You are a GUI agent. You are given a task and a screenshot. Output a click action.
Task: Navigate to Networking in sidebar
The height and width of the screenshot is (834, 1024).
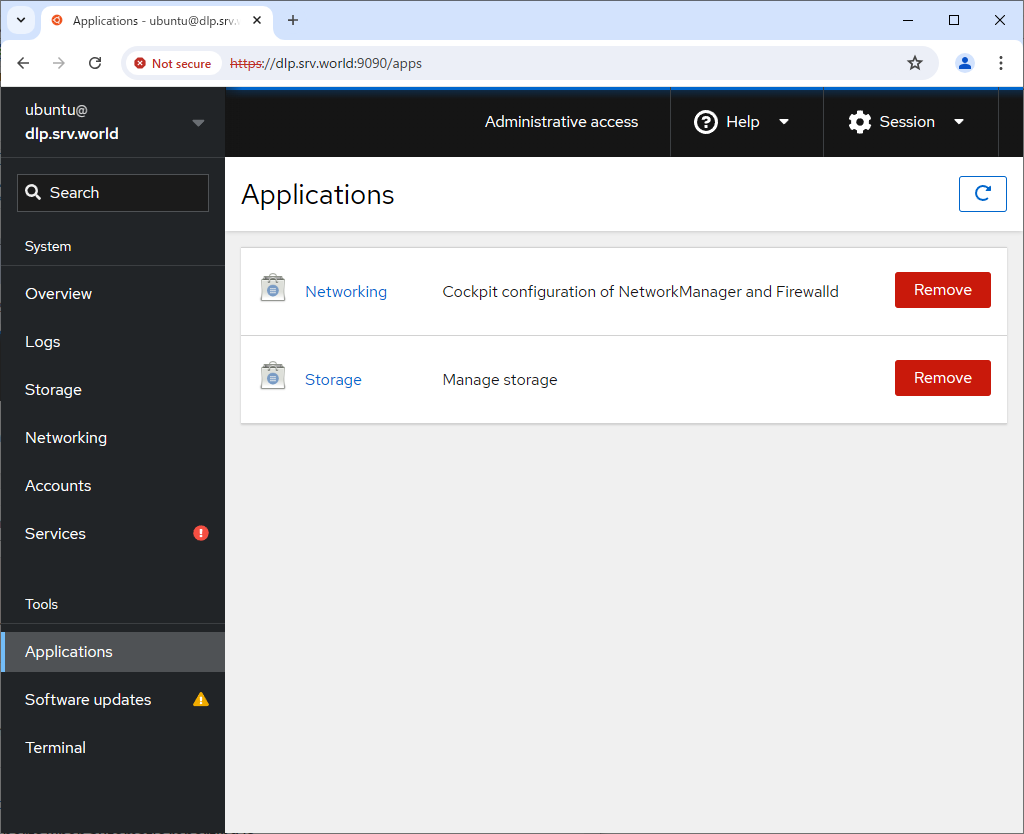[x=112, y=438]
